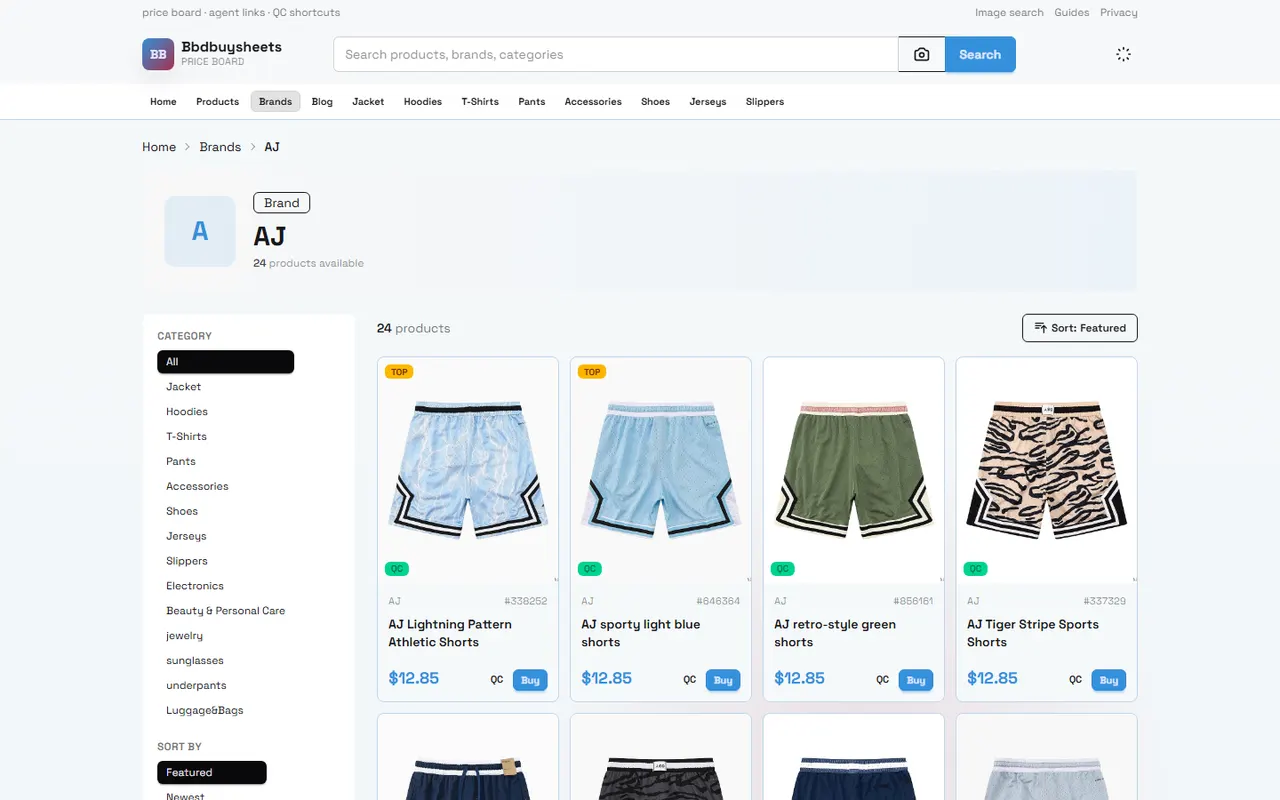Select the Electronics category filter

point(195,586)
